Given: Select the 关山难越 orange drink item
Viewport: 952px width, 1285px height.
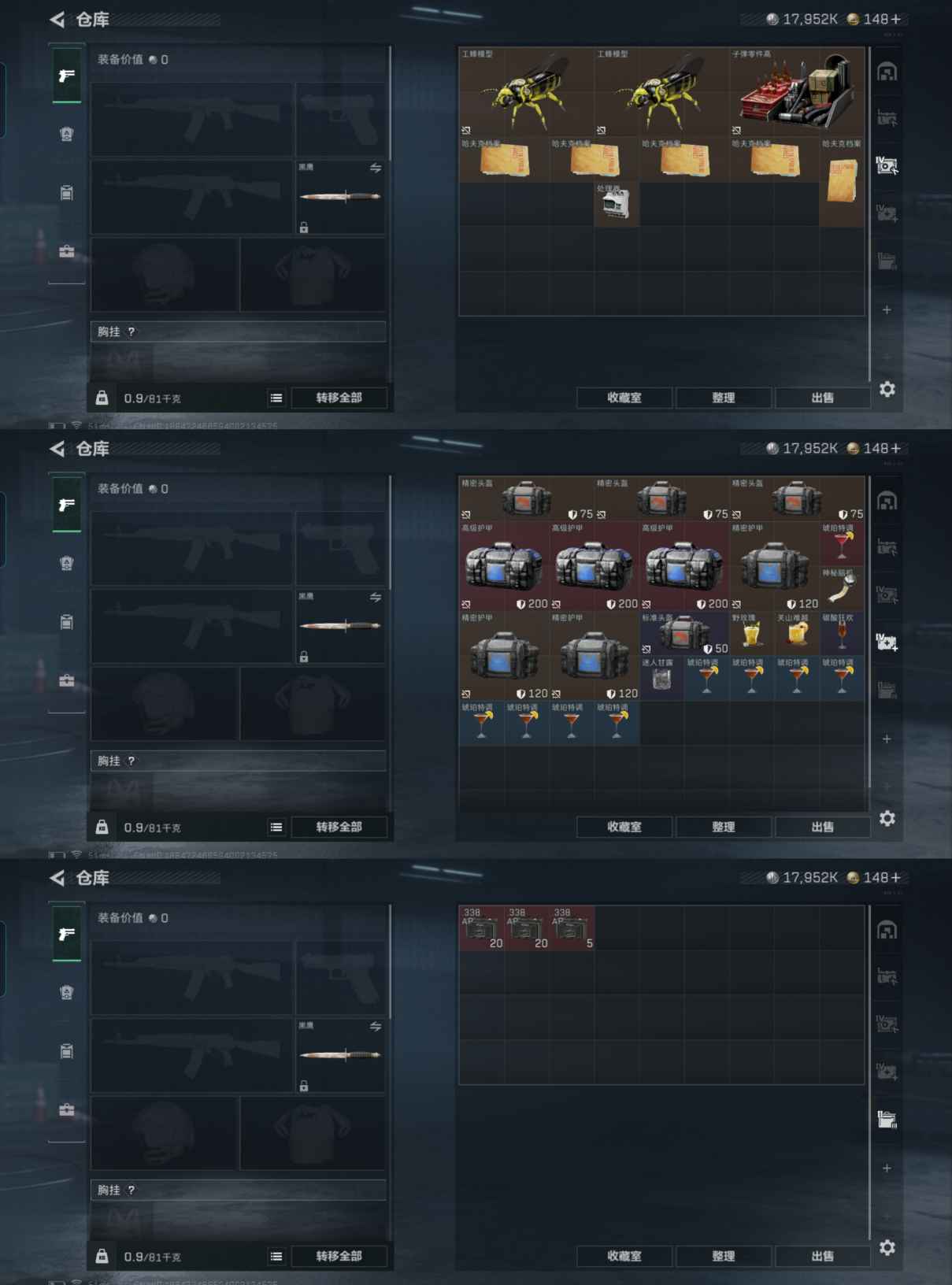Looking at the screenshot, I should 796,634.
